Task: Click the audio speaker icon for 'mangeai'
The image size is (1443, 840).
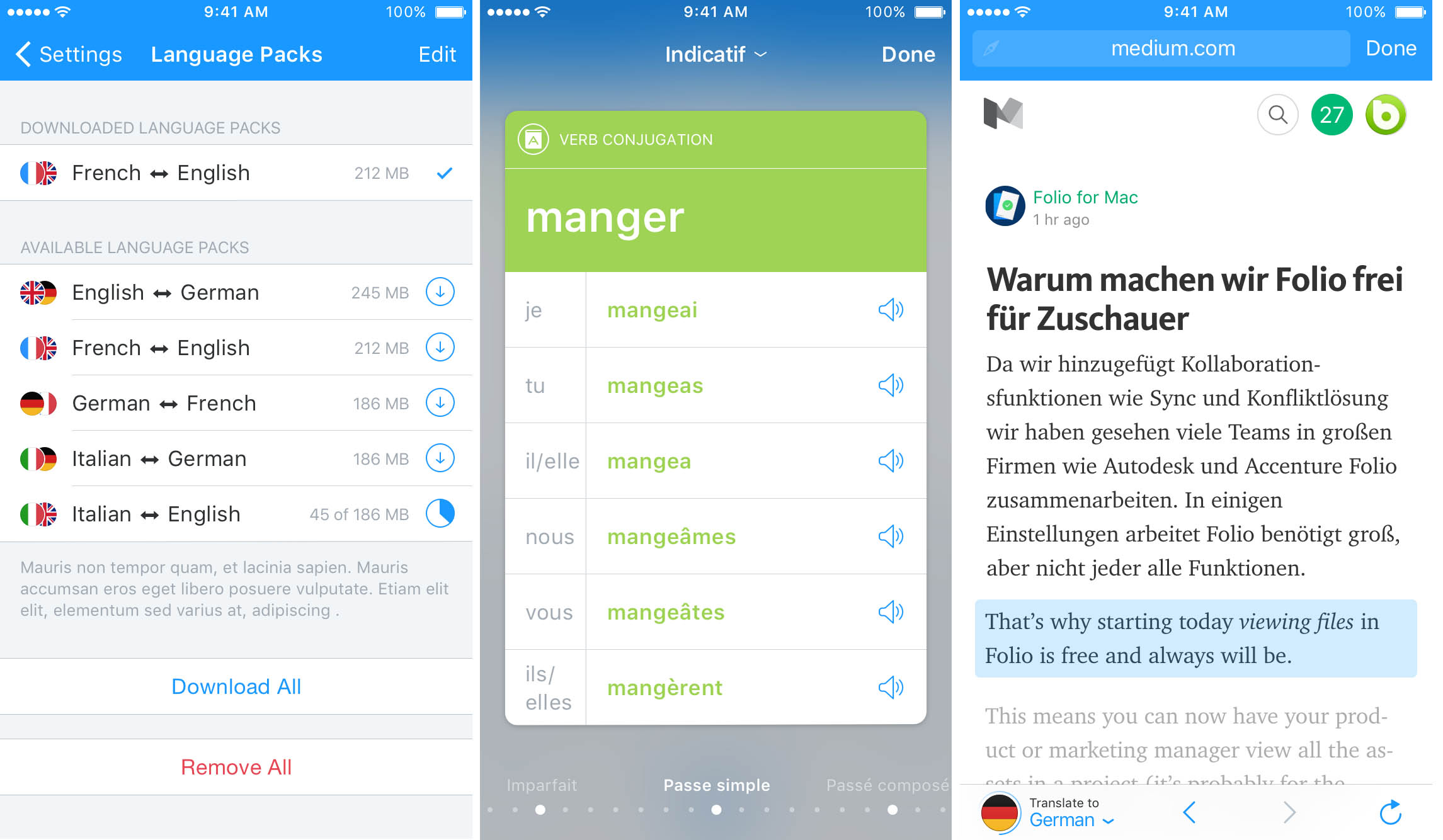Action: [x=893, y=308]
